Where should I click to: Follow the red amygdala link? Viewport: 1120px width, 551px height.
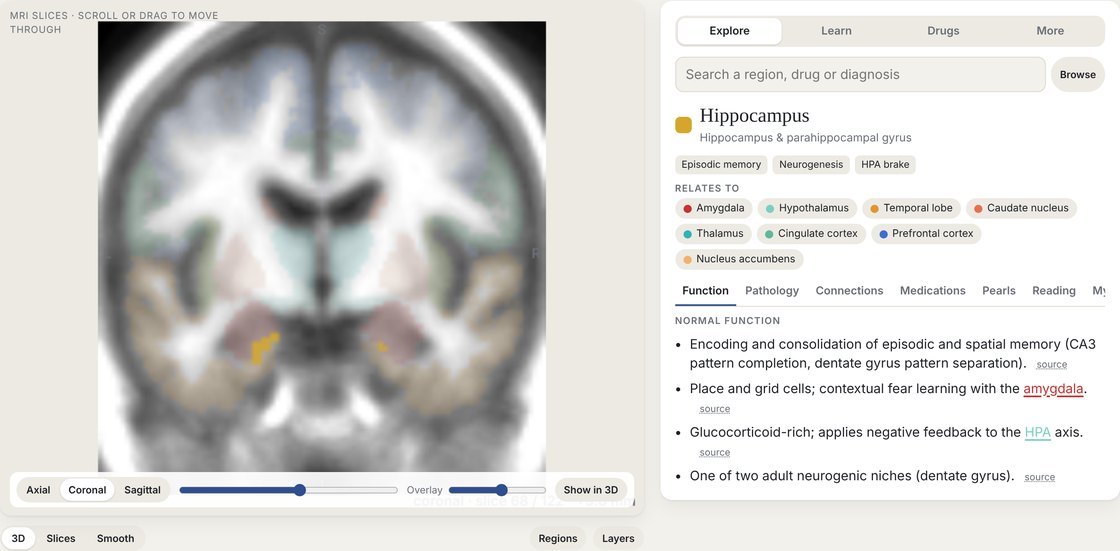coord(1054,389)
